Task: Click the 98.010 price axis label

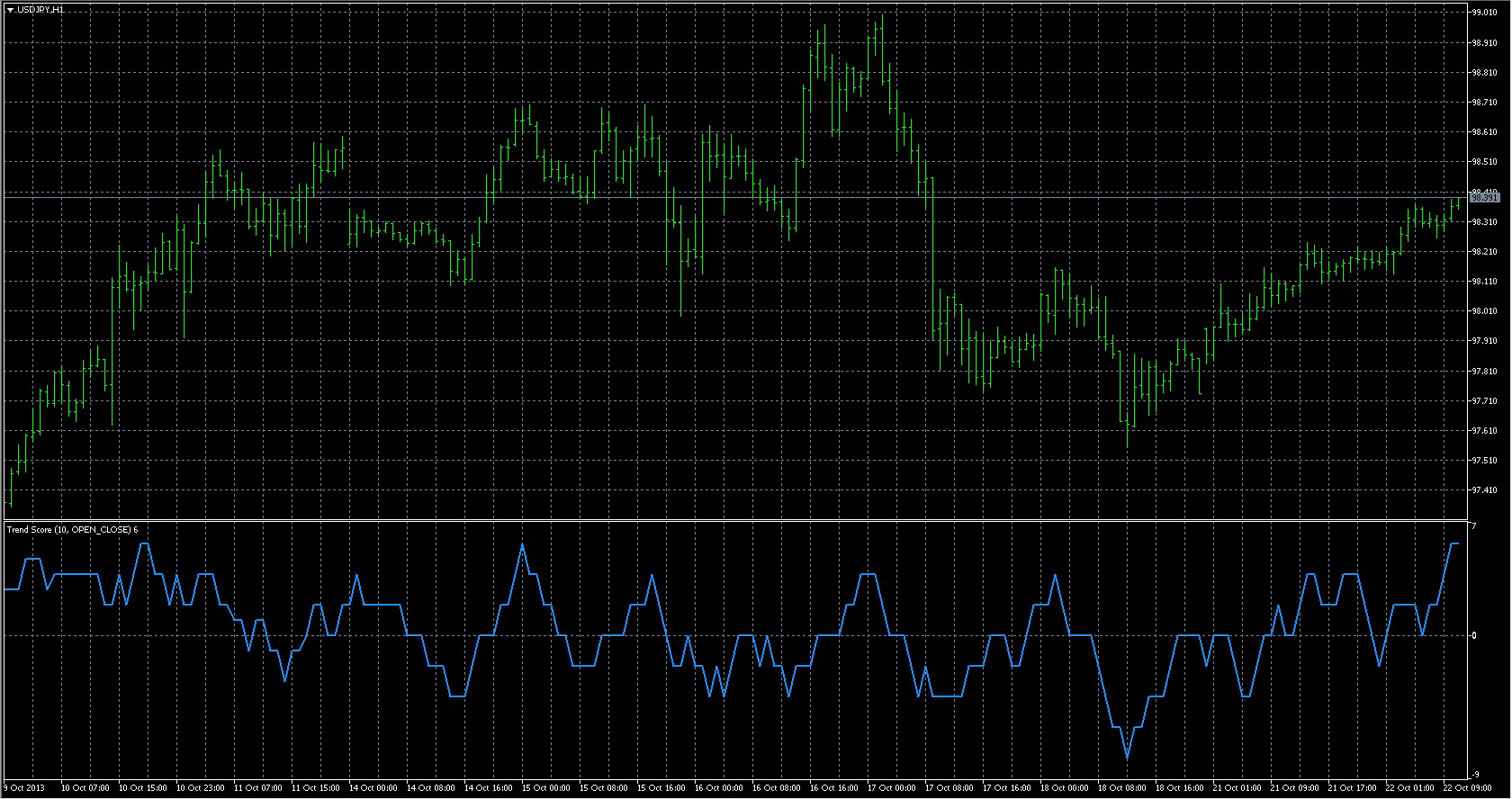Action: coord(1484,311)
